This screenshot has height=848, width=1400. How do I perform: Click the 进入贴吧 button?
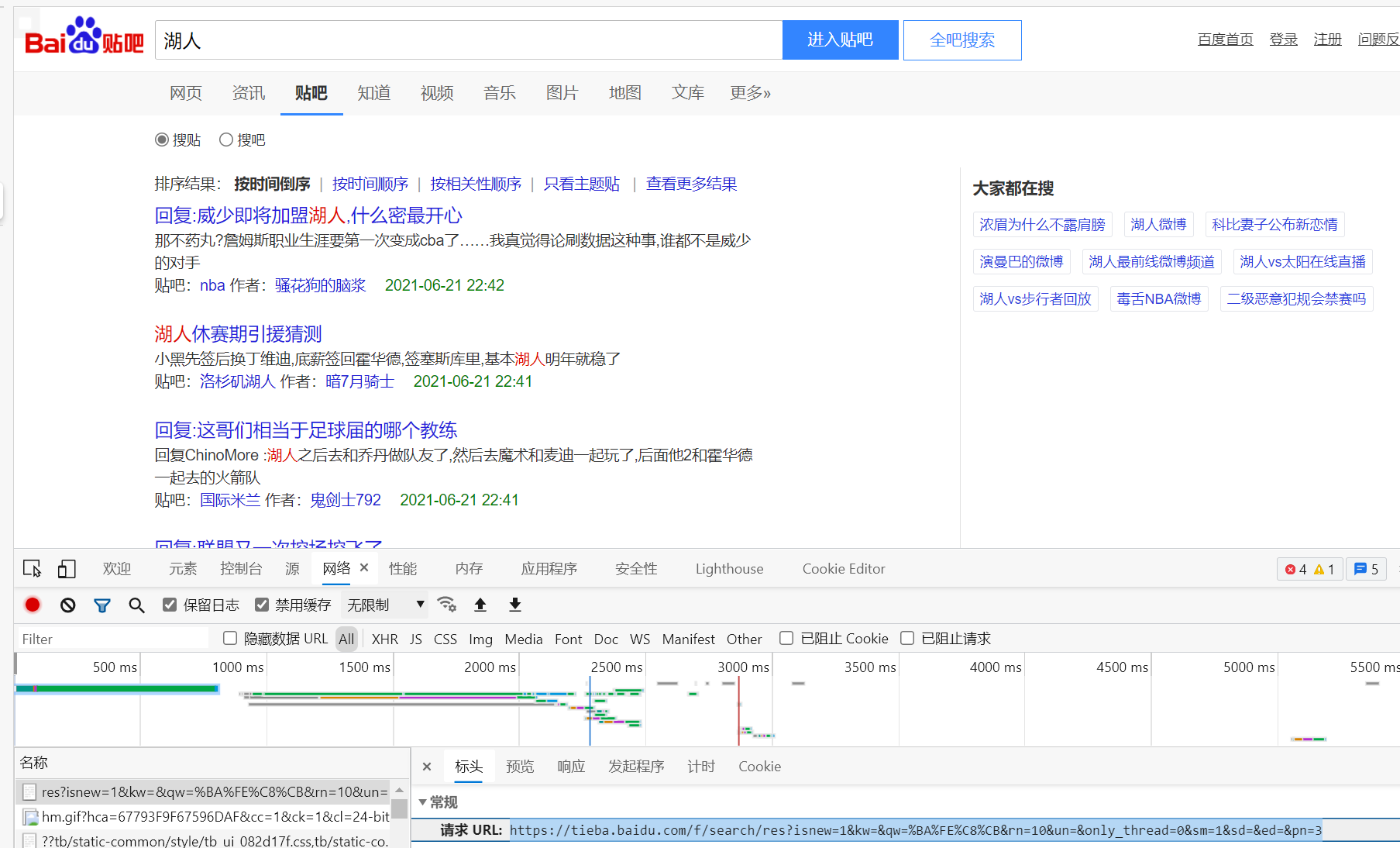841,40
